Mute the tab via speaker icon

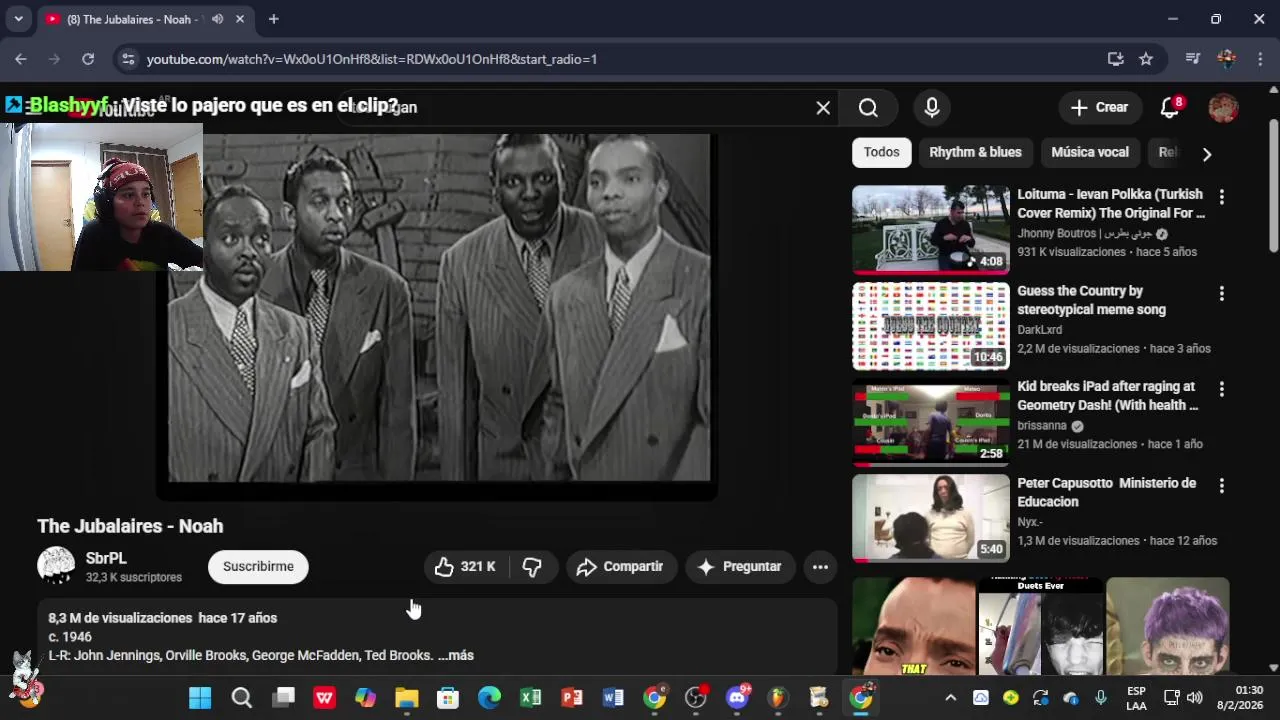point(217,19)
